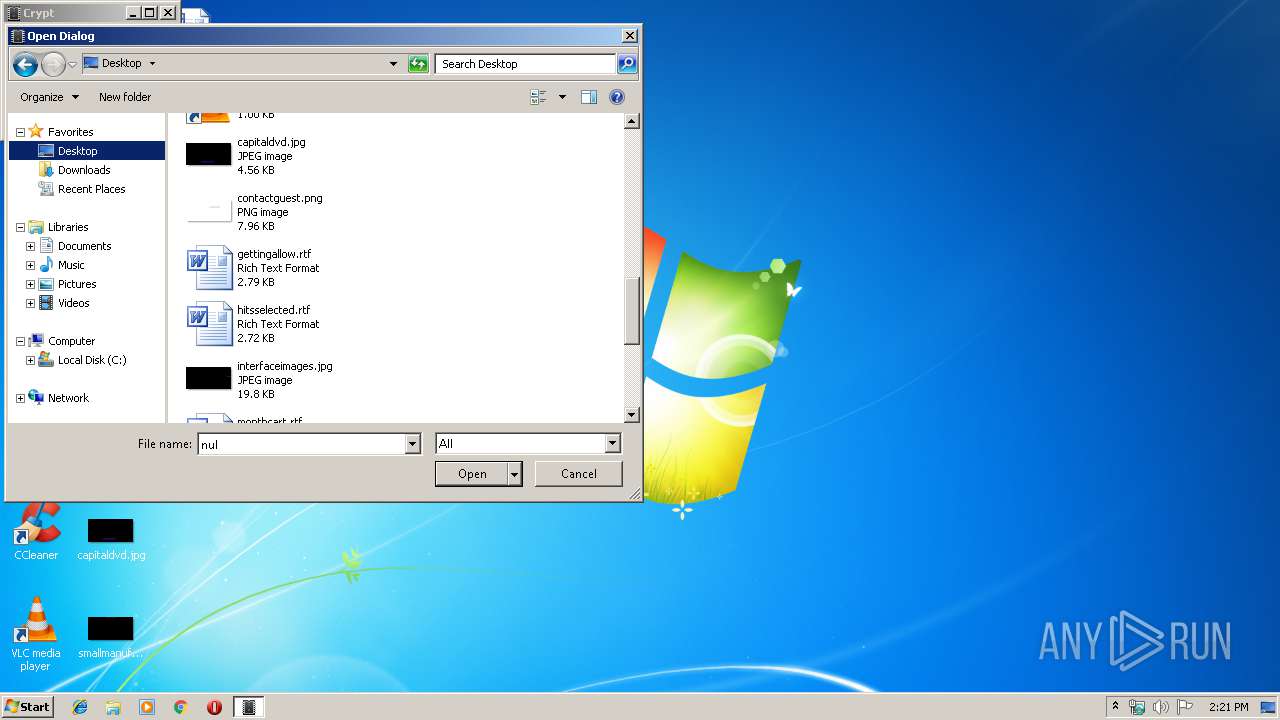Click the volume speaker tray icon
This screenshot has height=720, width=1280.
(x=1160, y=707)
